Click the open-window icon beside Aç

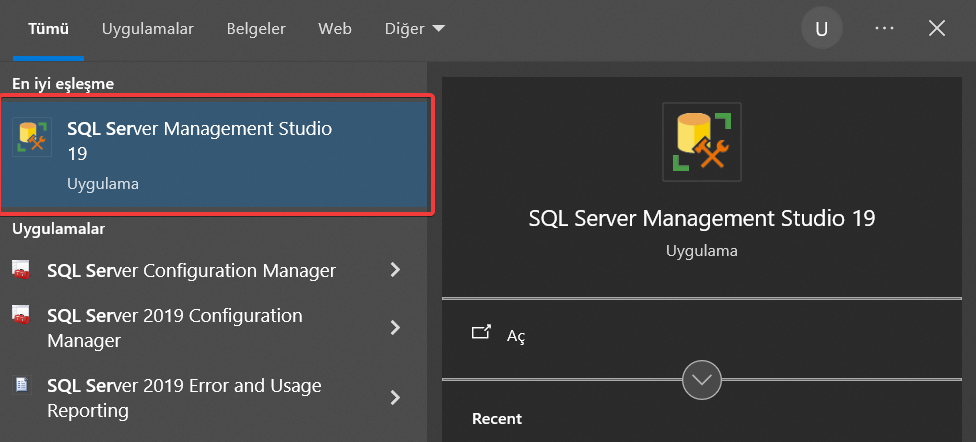tap(482, 332)
